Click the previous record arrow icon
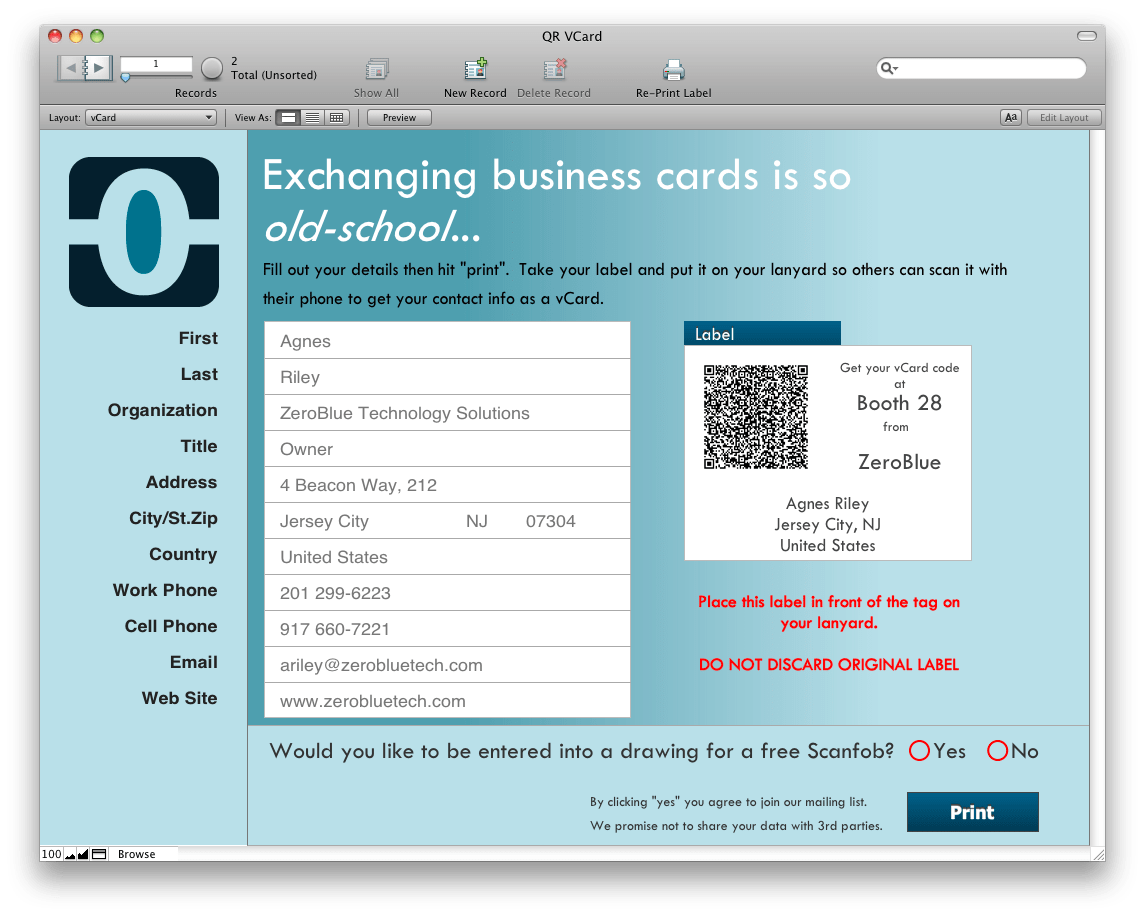This screenshot has width=1145, height=916. pyautogui.click(x=71, y=68)
